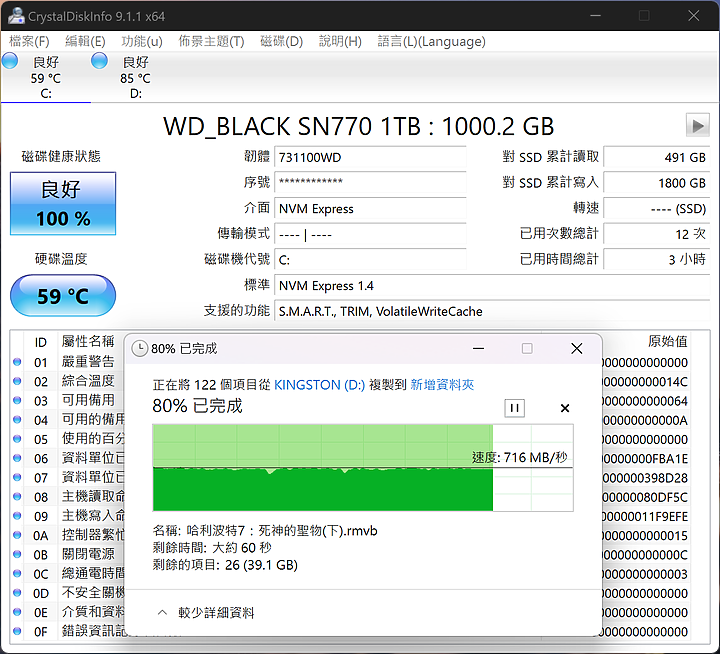This screenshot has width=720, height=654.
Task: Click the status dot for attribute 02 綜合溫度
Action: (x=17, y=381)
